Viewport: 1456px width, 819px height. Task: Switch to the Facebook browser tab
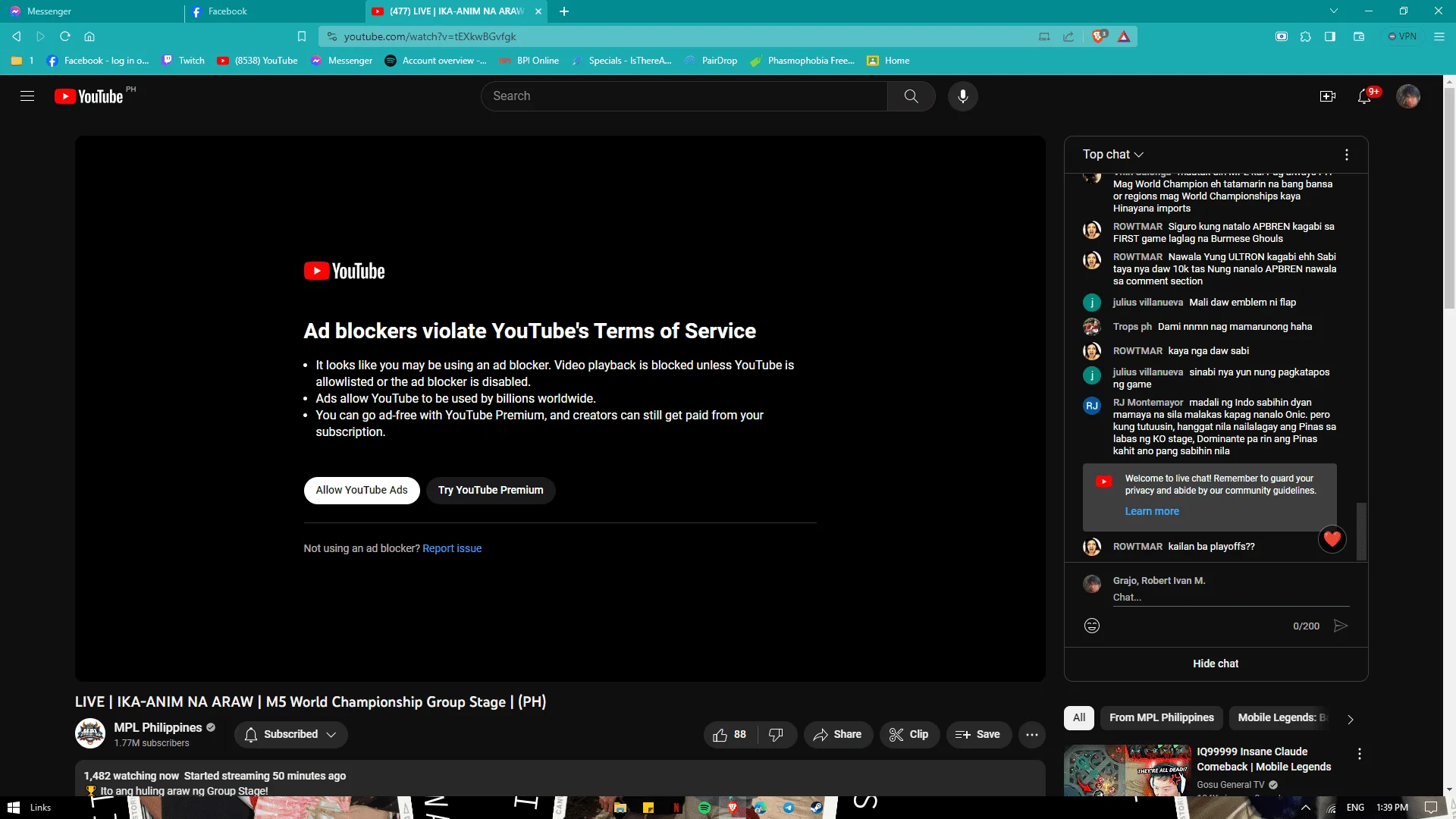coord(275,11)
